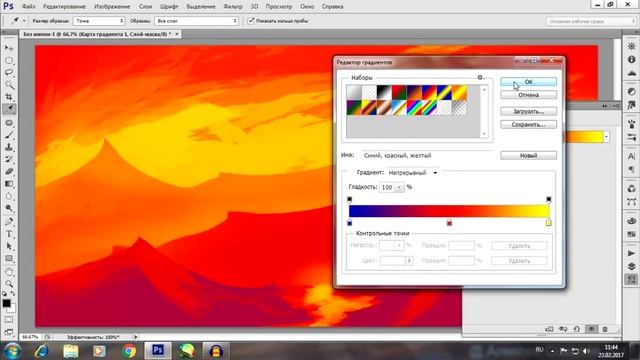Click the Загрузить button
This screenshot has height=360, width=640.
click(528, 111)
